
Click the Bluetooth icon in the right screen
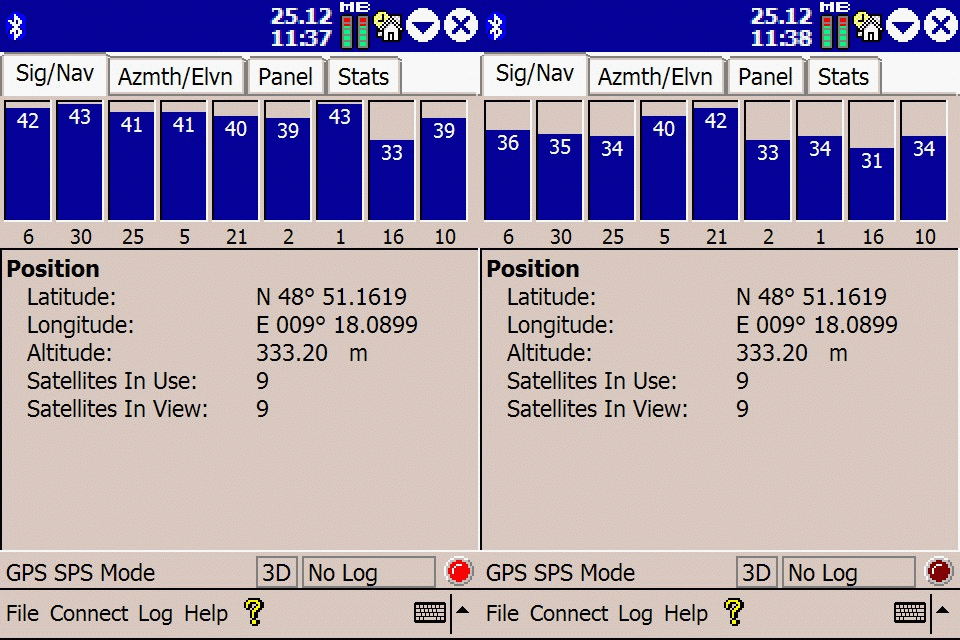(495, 26)
